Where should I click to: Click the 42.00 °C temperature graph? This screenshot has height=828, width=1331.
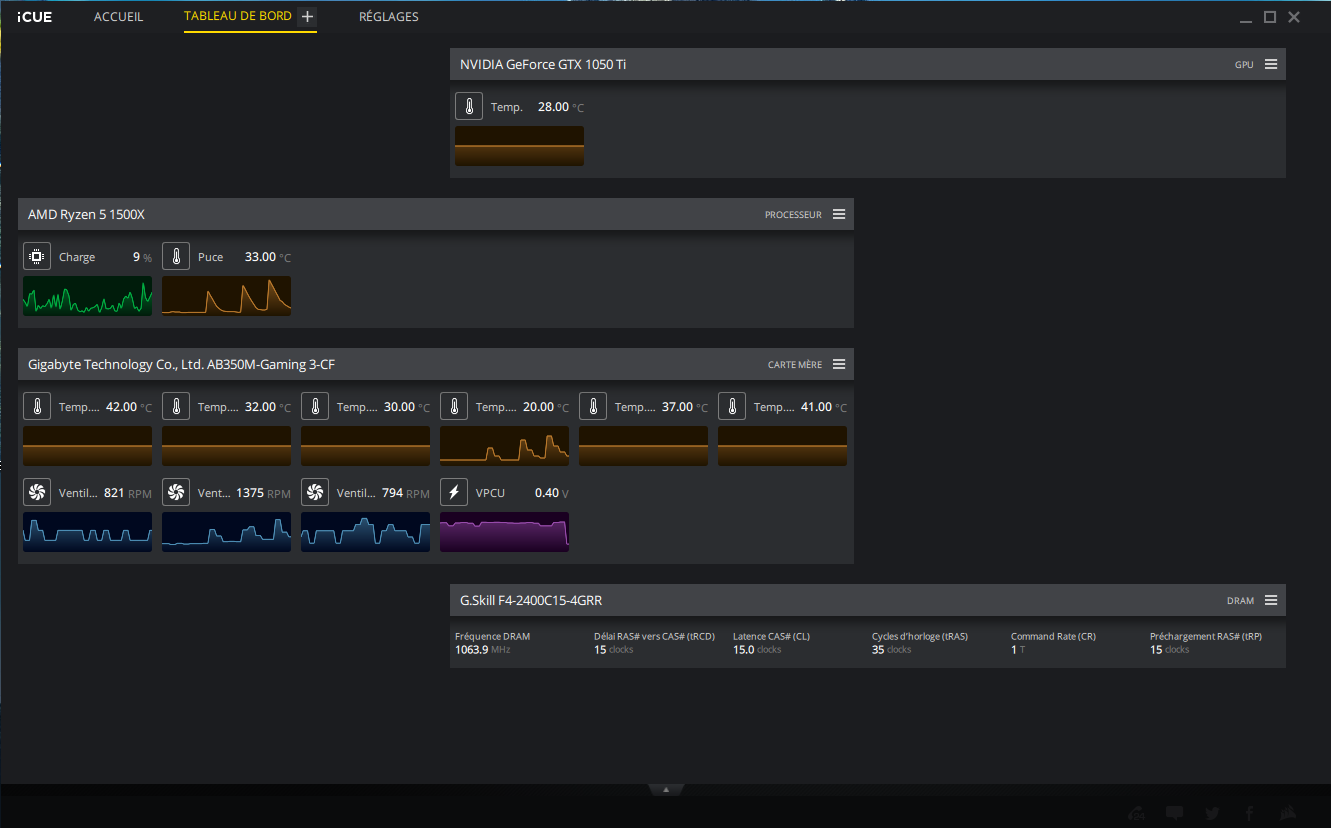pos(87,446)
